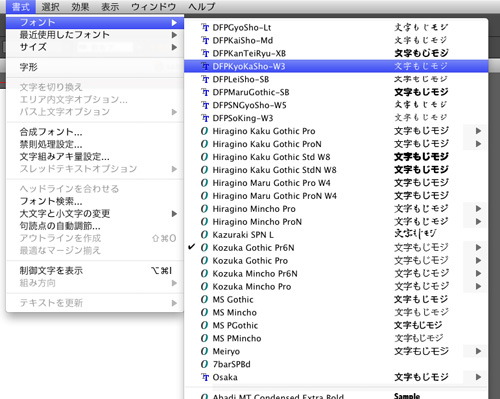This screenshot has height=399, width=500.
Task: Choose font DFPSoKing-W3
Action: point(336,118)
